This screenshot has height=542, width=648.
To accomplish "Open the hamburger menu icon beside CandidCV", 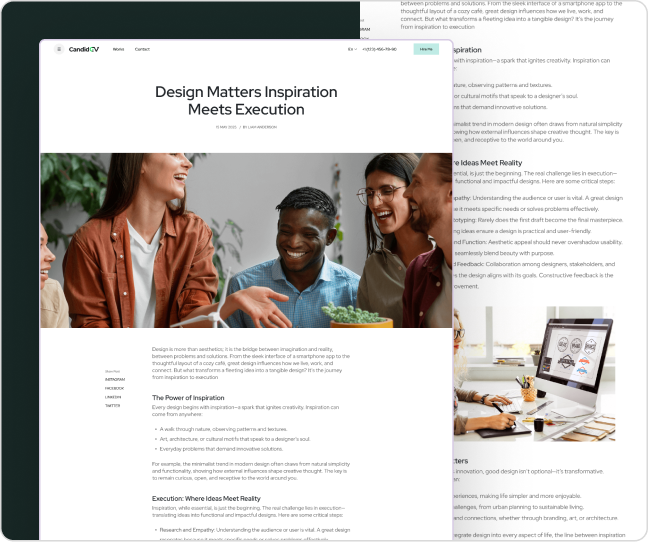I will (x=59, y=49).
